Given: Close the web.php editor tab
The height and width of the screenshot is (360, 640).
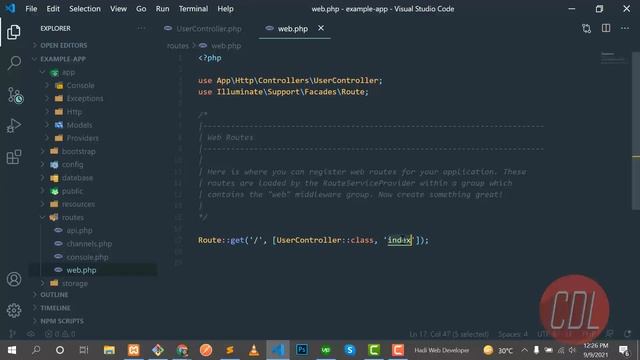Looking at the screenshot, I should coord(321,28).
